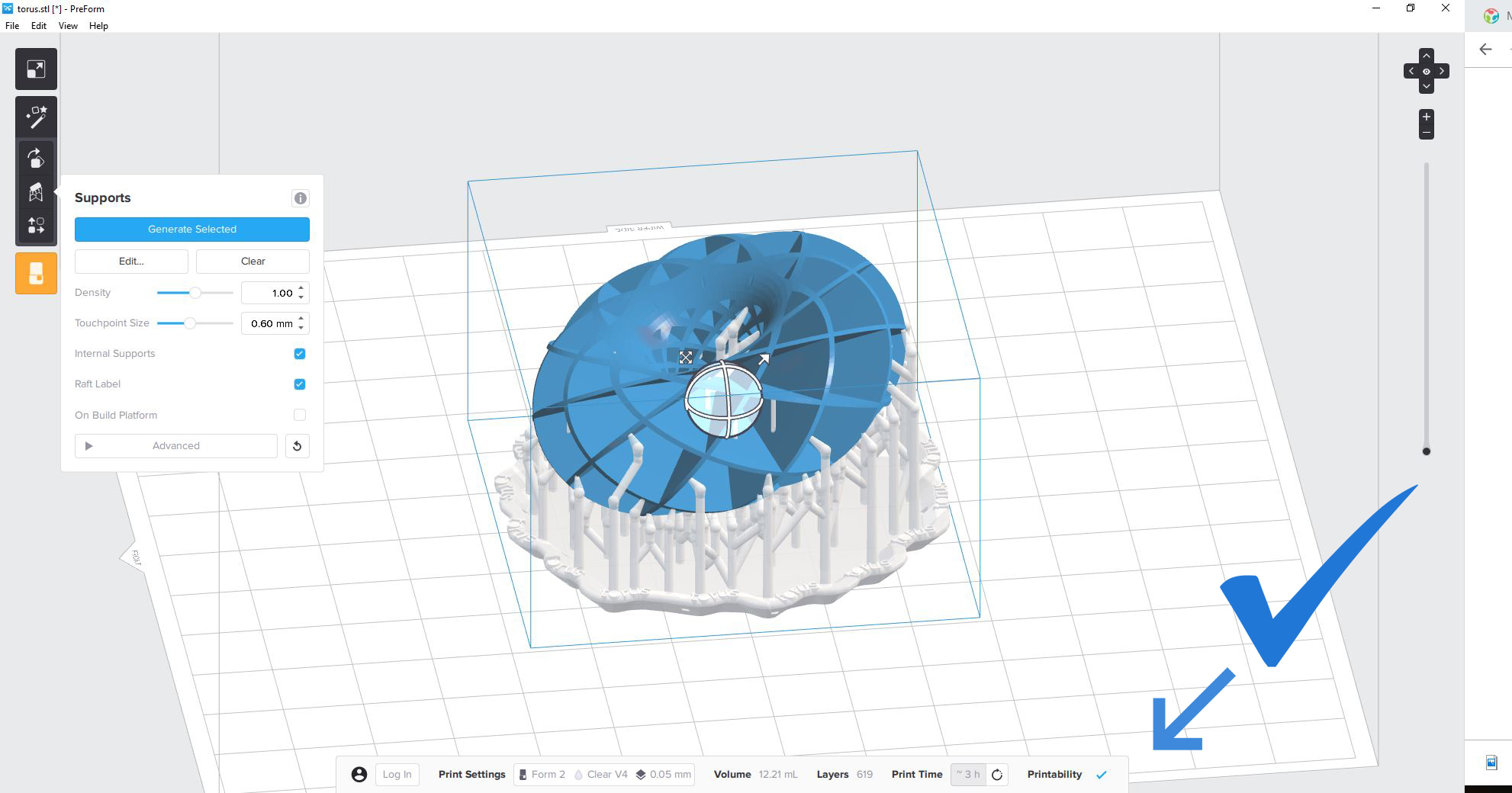Select the Layout tool icon
Viewport: 1512px width, 793px height.
tap(36, 226)
